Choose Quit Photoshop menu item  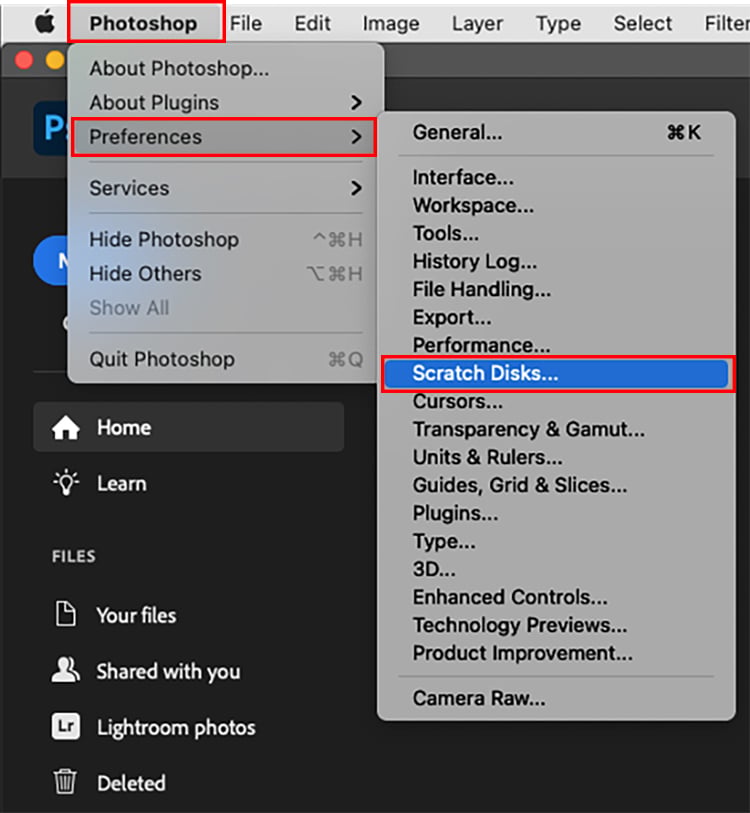pos(226,359)
